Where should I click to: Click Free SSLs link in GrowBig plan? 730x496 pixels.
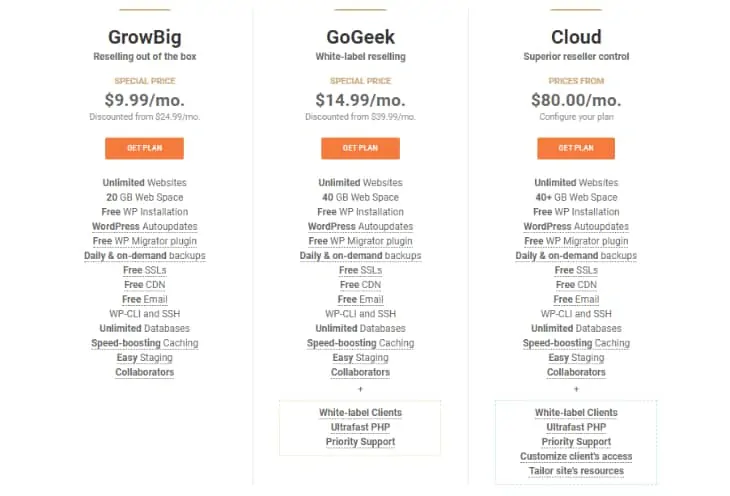click(144, 270)
